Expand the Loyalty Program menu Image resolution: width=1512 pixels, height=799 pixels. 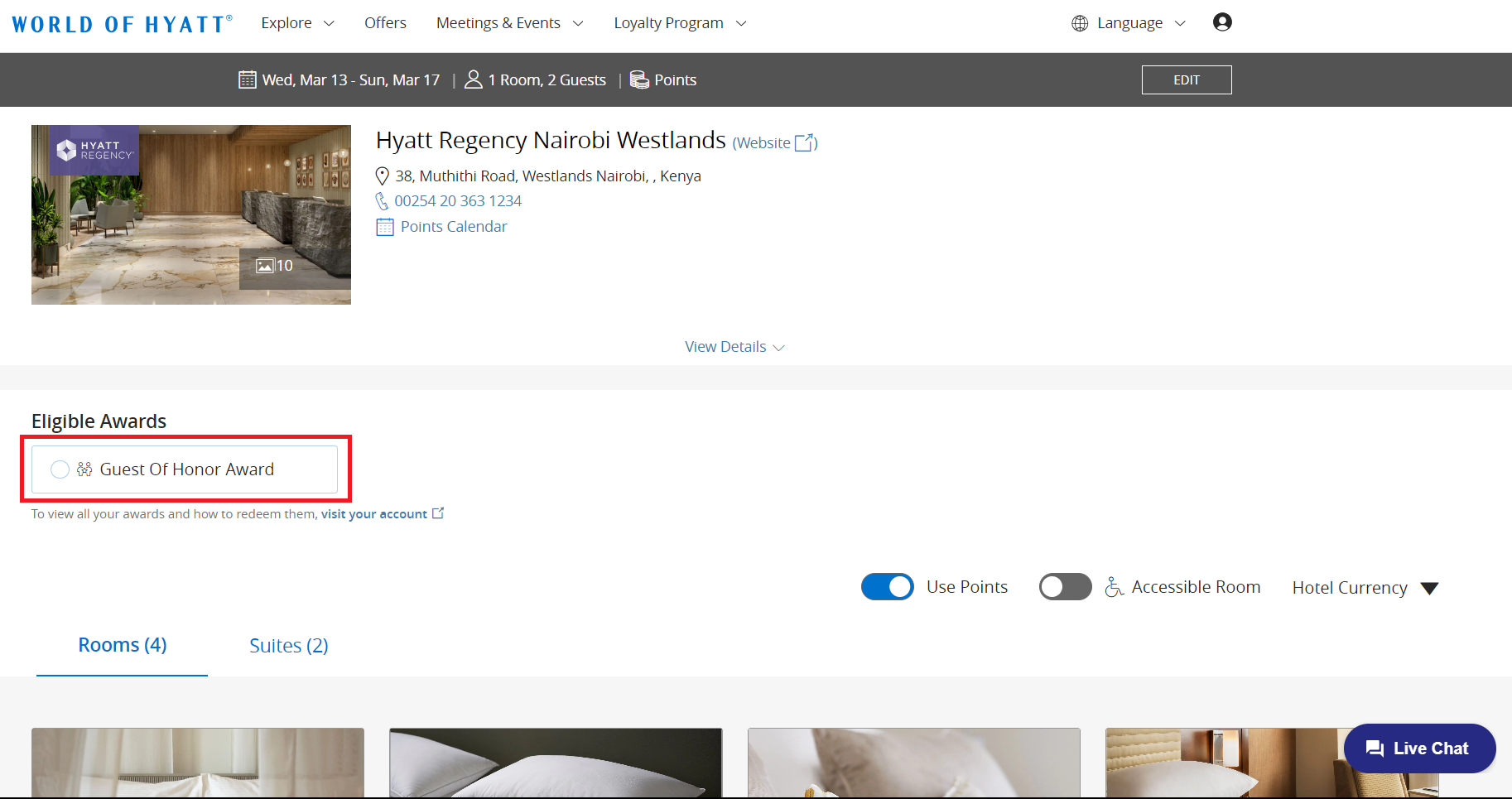coord(681,23)
